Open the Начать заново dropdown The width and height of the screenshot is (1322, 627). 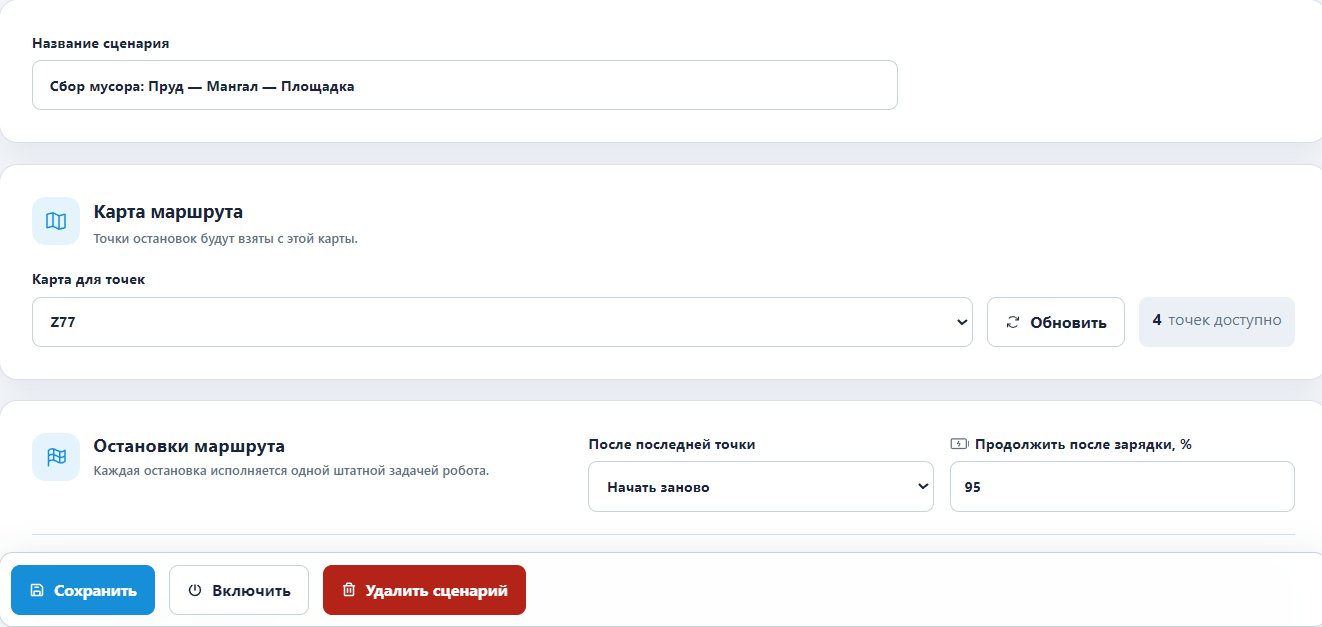[x=761, y=487]
